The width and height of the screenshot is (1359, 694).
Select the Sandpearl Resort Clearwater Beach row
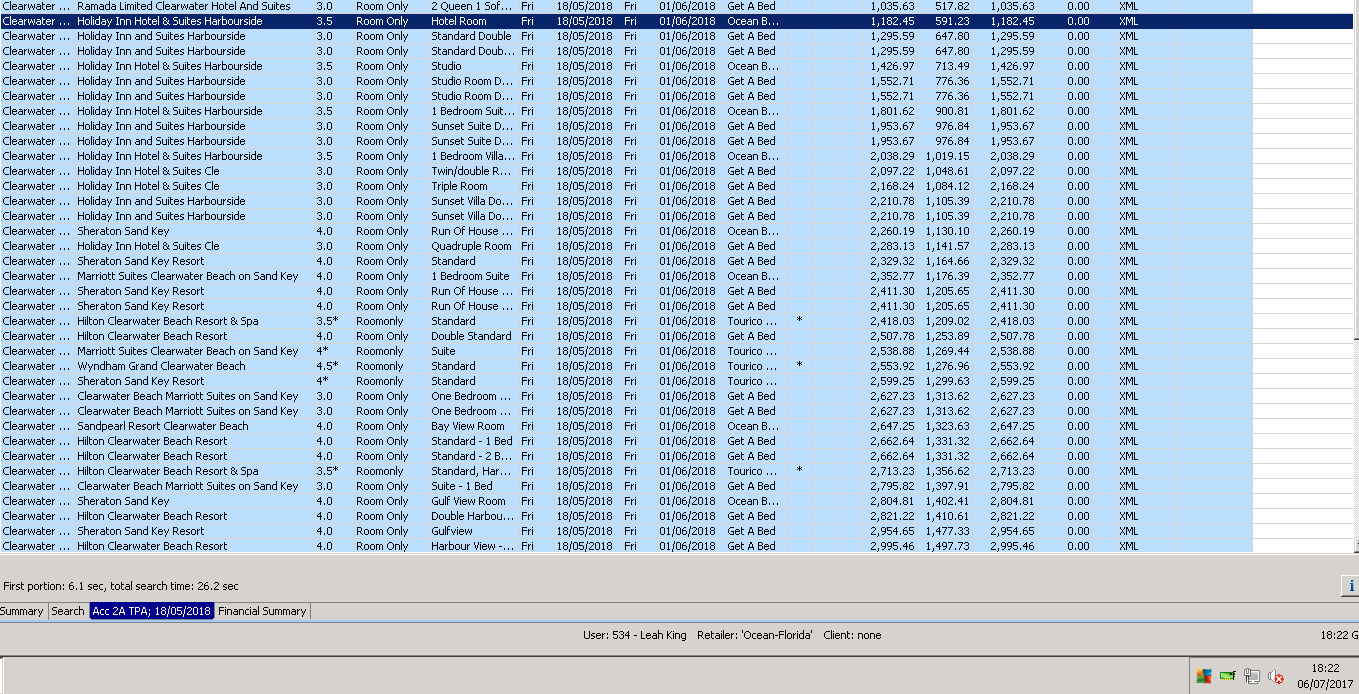(626, 426)
